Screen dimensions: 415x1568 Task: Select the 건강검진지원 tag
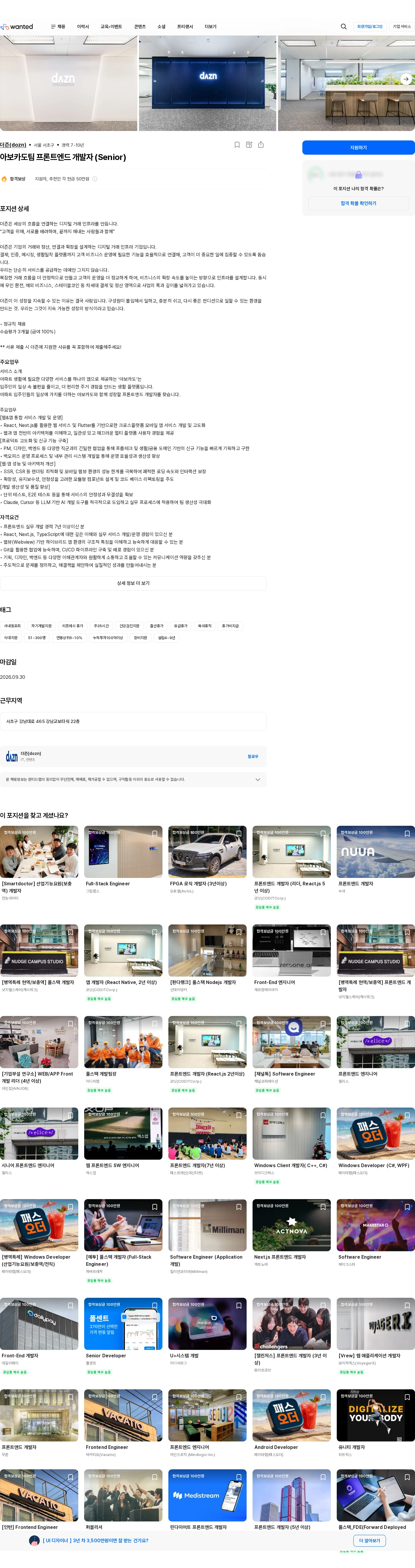coord(129,626)
